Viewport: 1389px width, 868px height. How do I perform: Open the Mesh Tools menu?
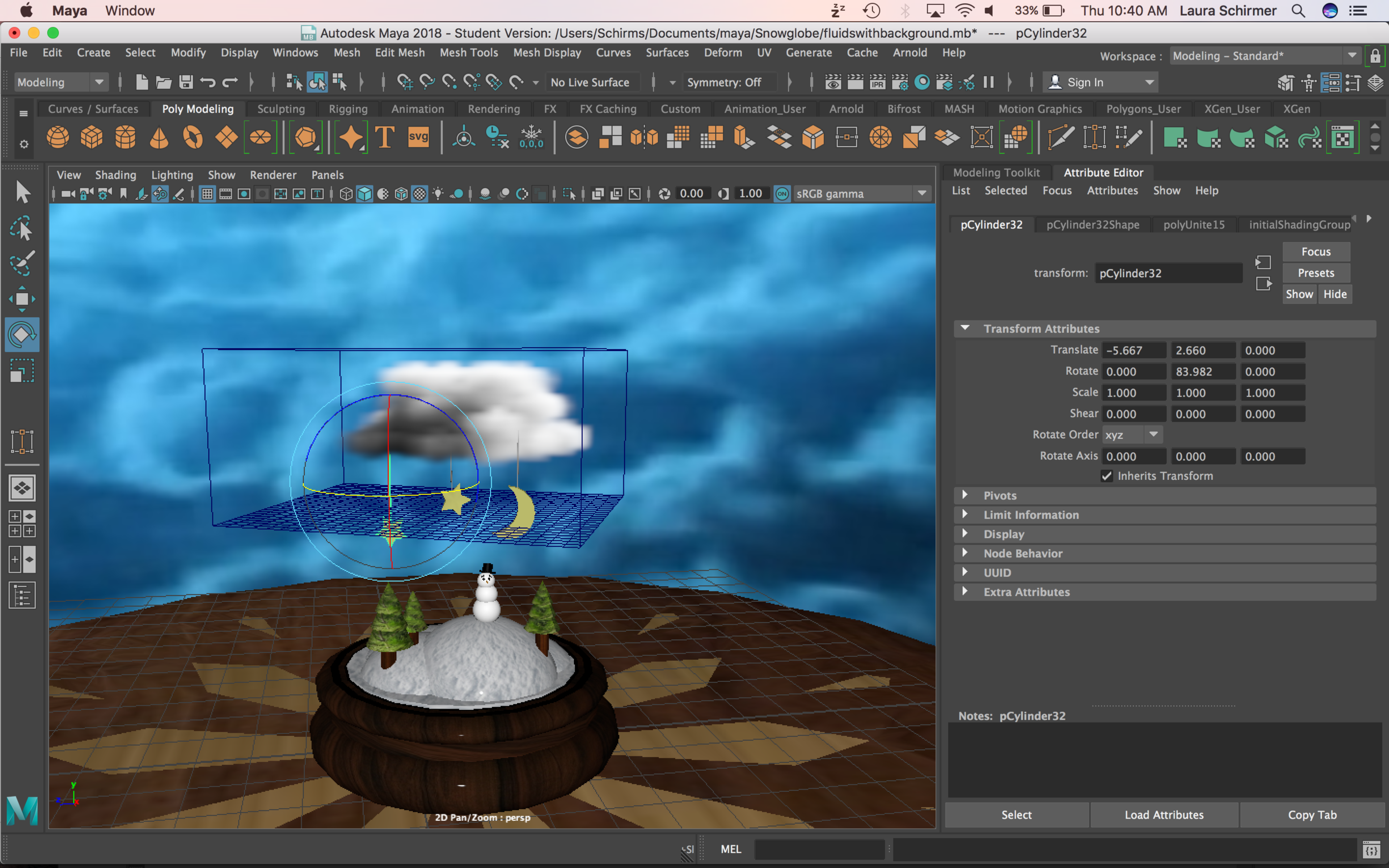pos(468,52)
